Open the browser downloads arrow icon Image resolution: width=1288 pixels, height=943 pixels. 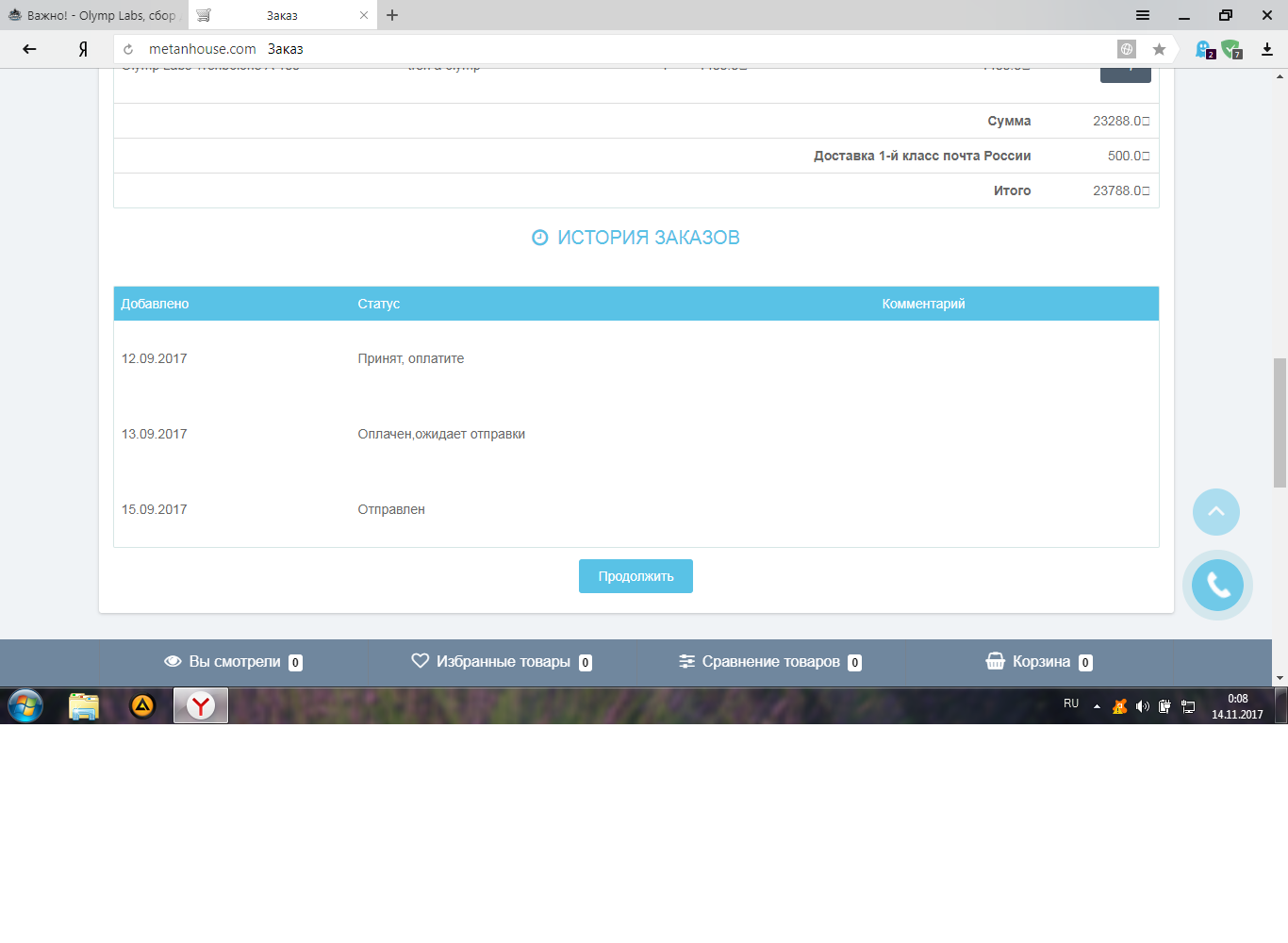pyautogui.click(x=1267, y=49)
